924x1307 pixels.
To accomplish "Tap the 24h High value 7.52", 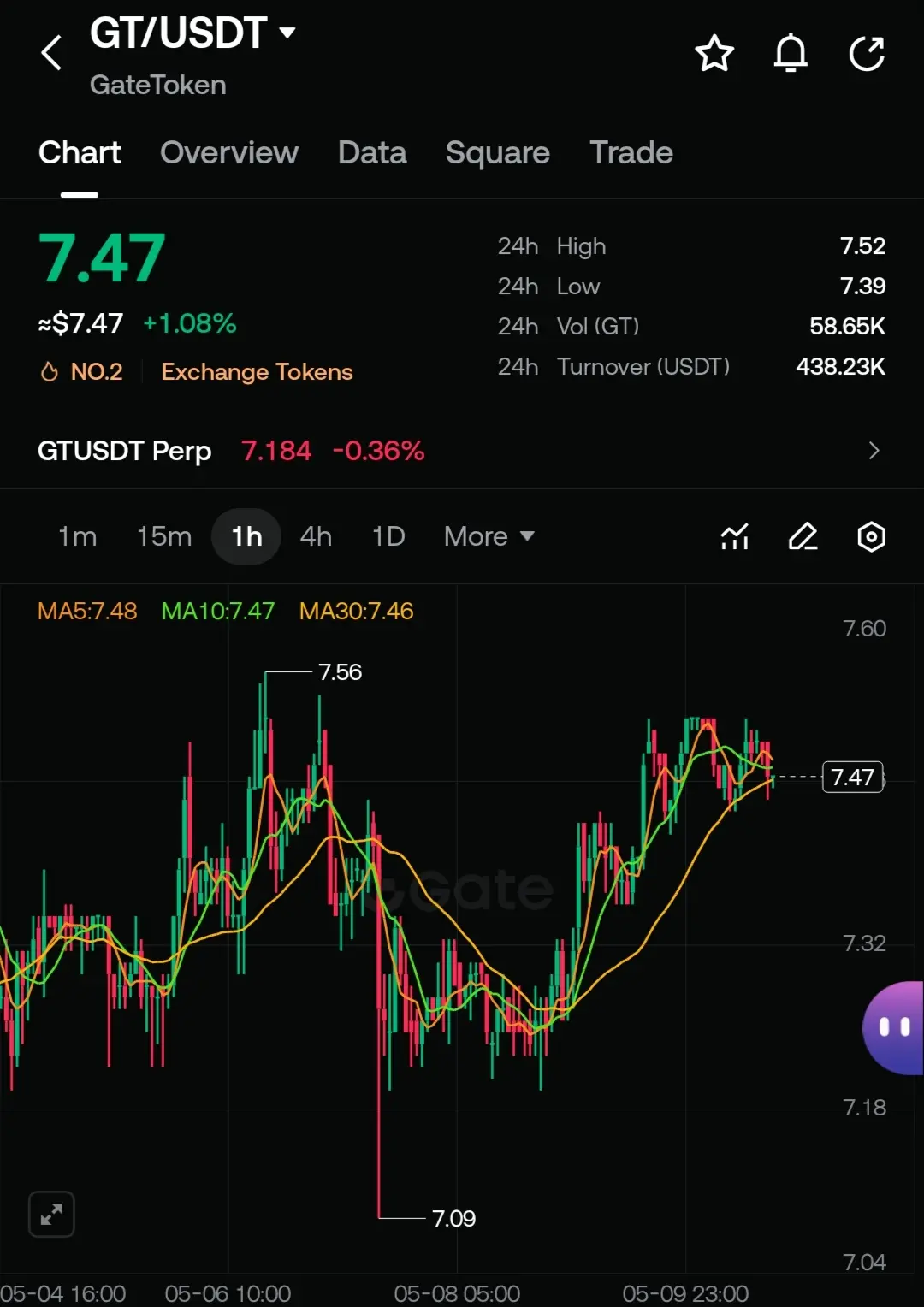I will [862, 246].
